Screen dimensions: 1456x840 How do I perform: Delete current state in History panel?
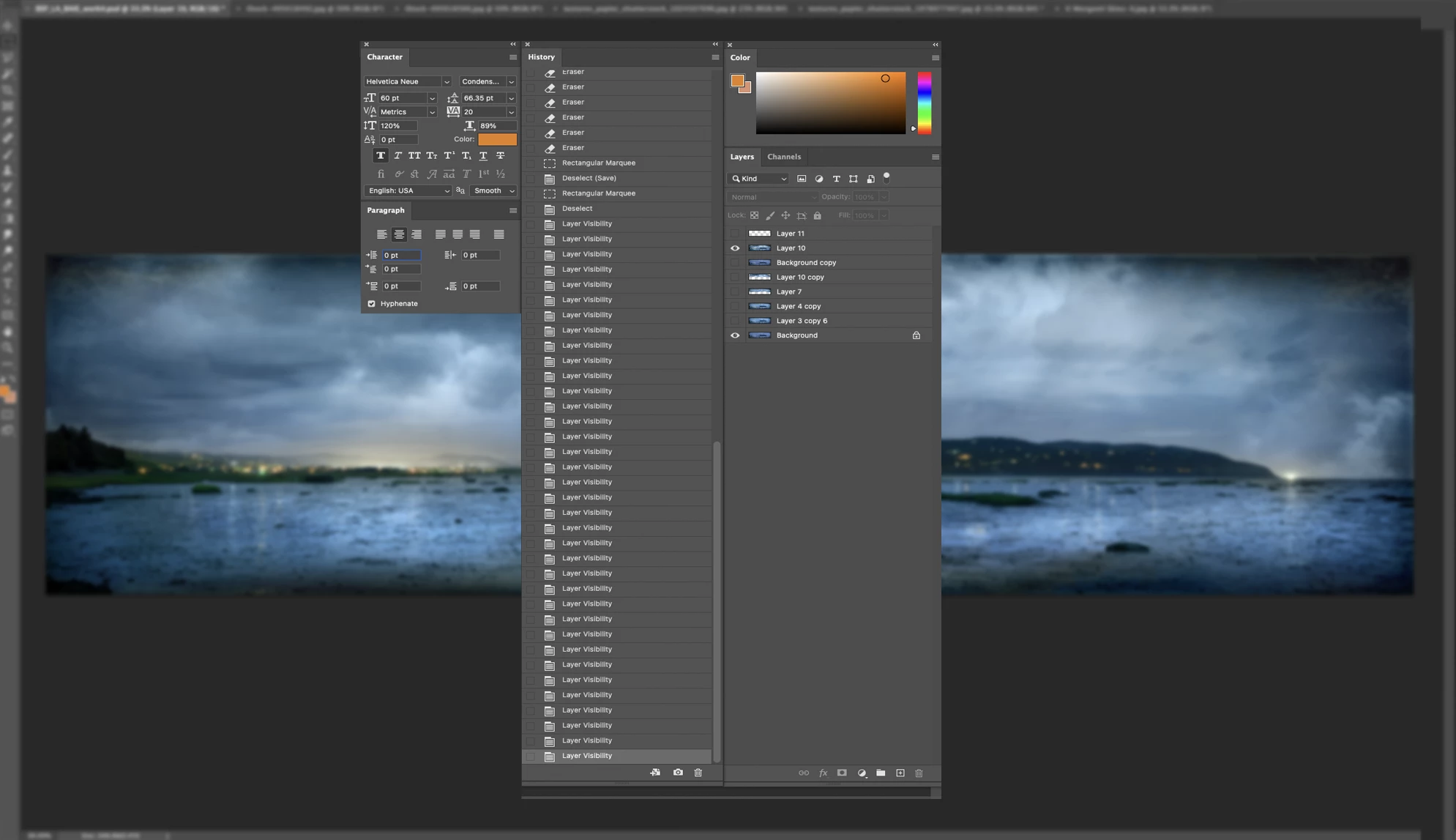698,773
